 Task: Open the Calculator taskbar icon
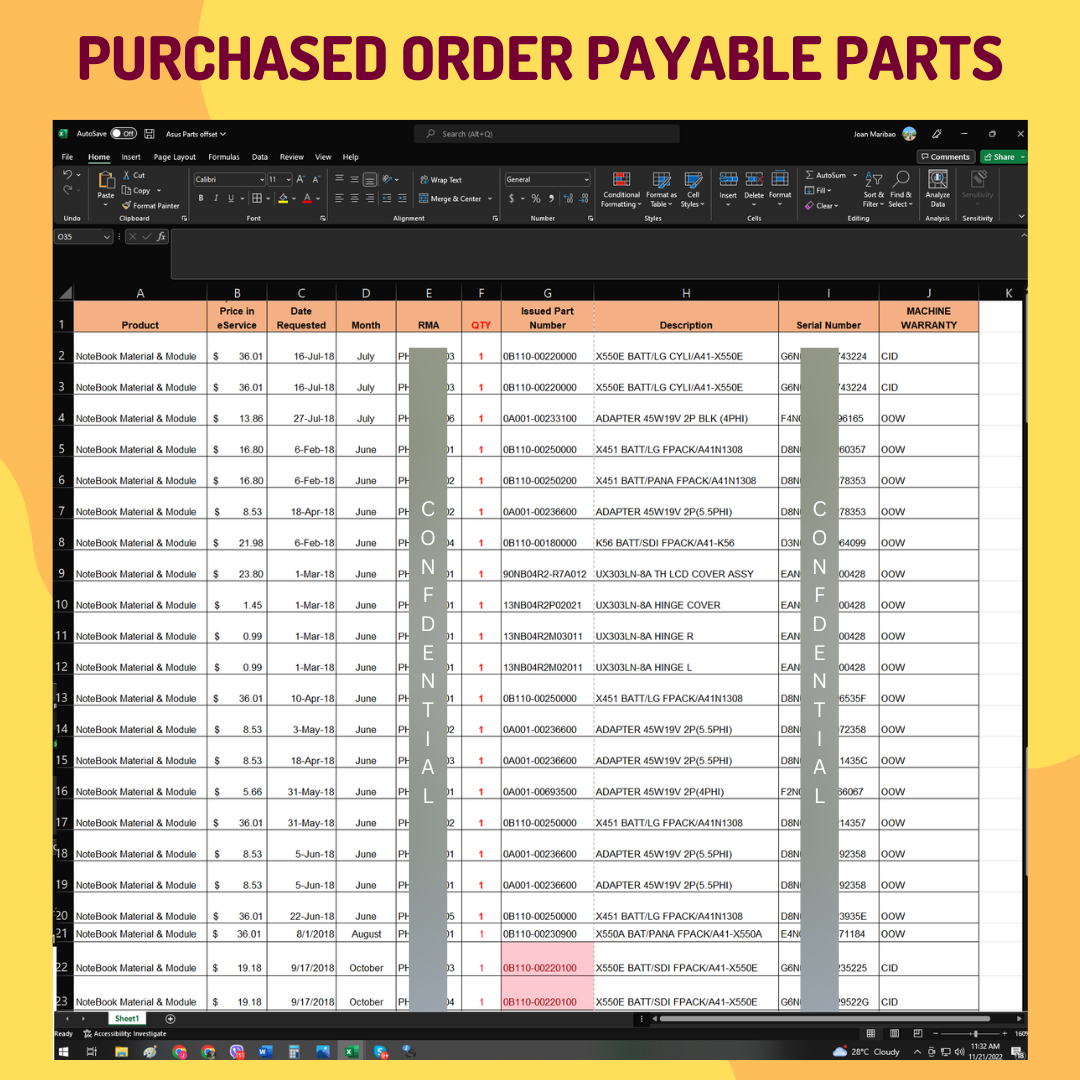[x=293, y=1052]
